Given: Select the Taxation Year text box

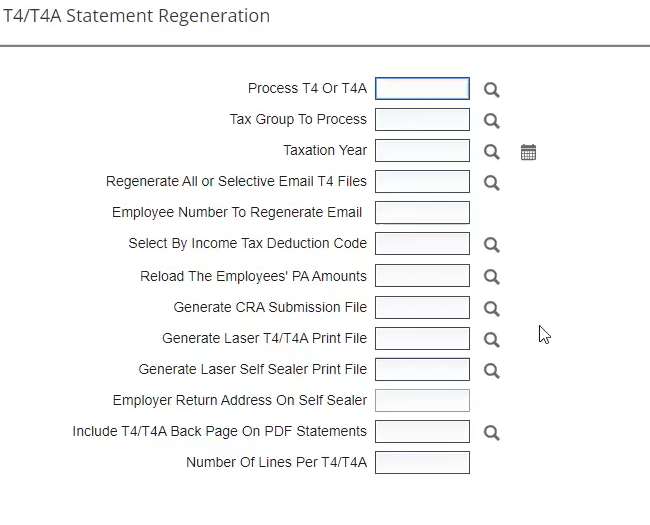Looking at the screenshot, I should pos(422,151).
